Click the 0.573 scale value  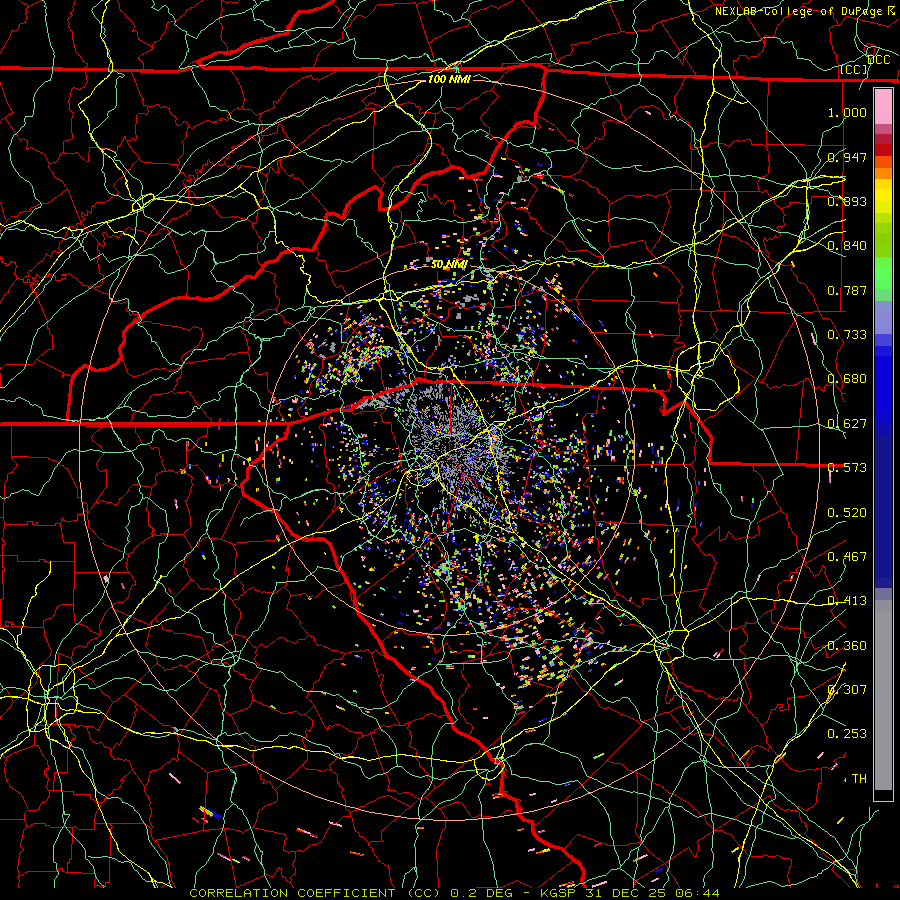[847, 468]
